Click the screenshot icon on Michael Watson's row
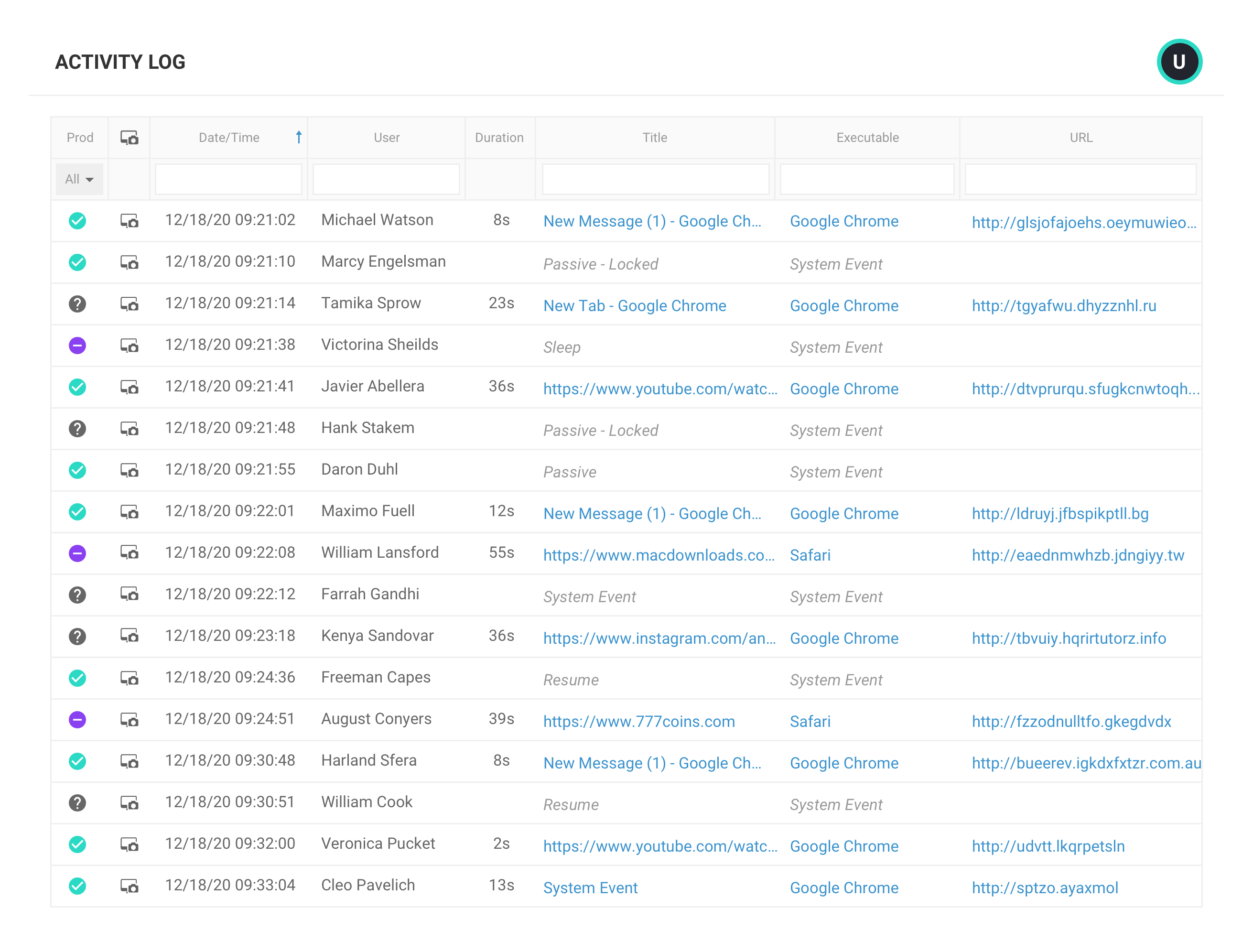 point(129,221)
